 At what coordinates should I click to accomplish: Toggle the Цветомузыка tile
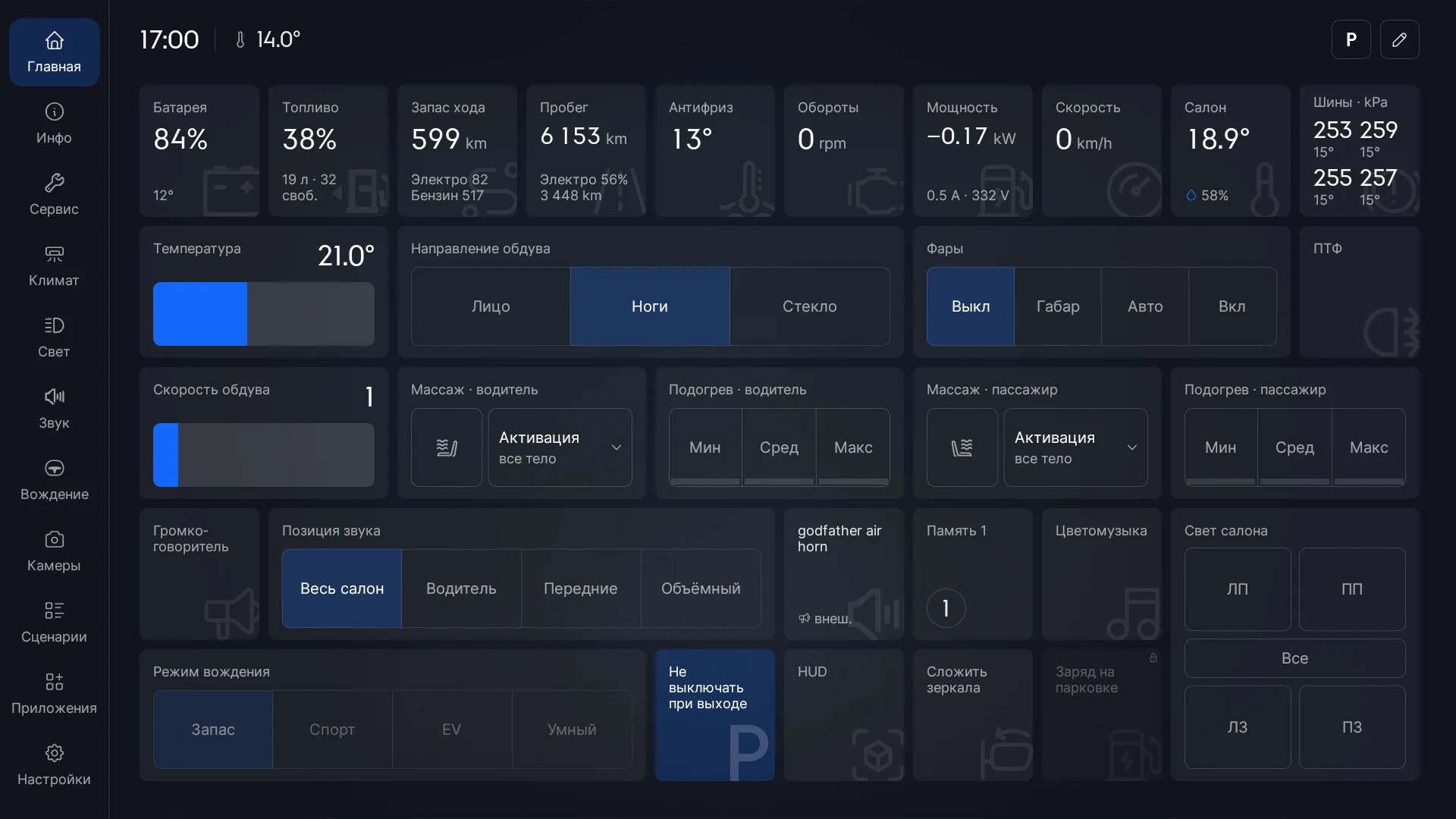pyautogui.click(x=1101, y=574)
